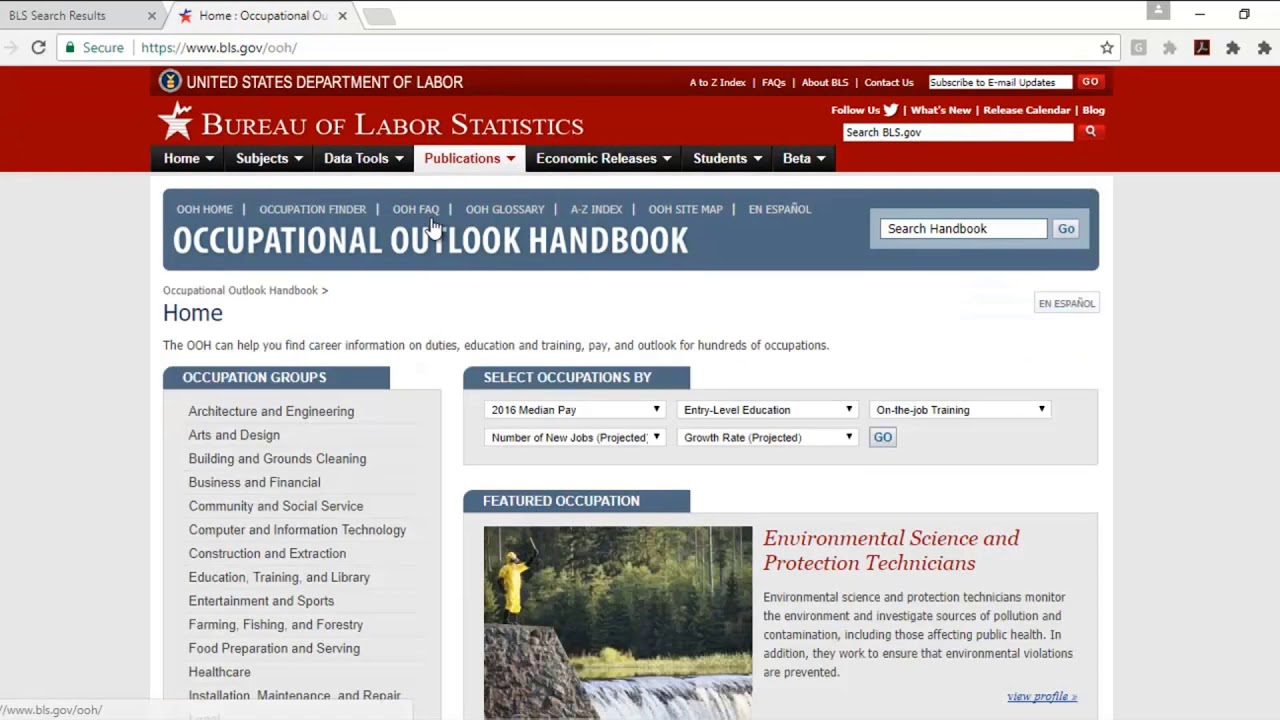Reload the page with the refresh icon

point(38,47)
